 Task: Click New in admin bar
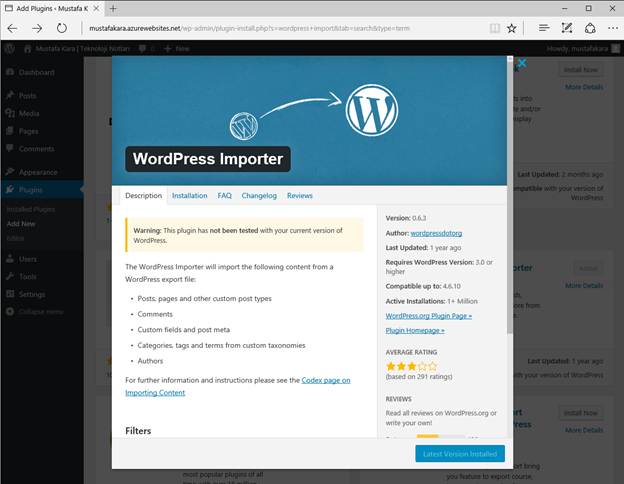(177, 49)
